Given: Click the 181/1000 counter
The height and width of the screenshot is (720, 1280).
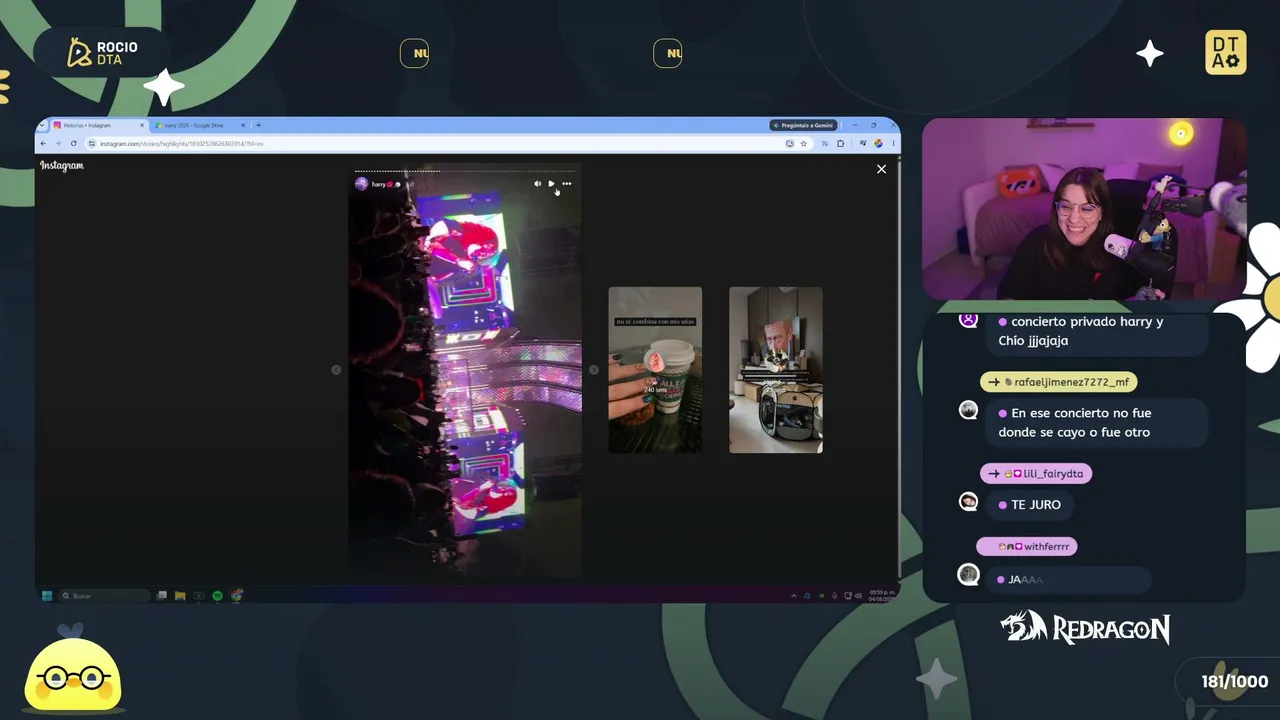Looking at the screenshot, I should pyautogui.click(x=1234, y=682).
